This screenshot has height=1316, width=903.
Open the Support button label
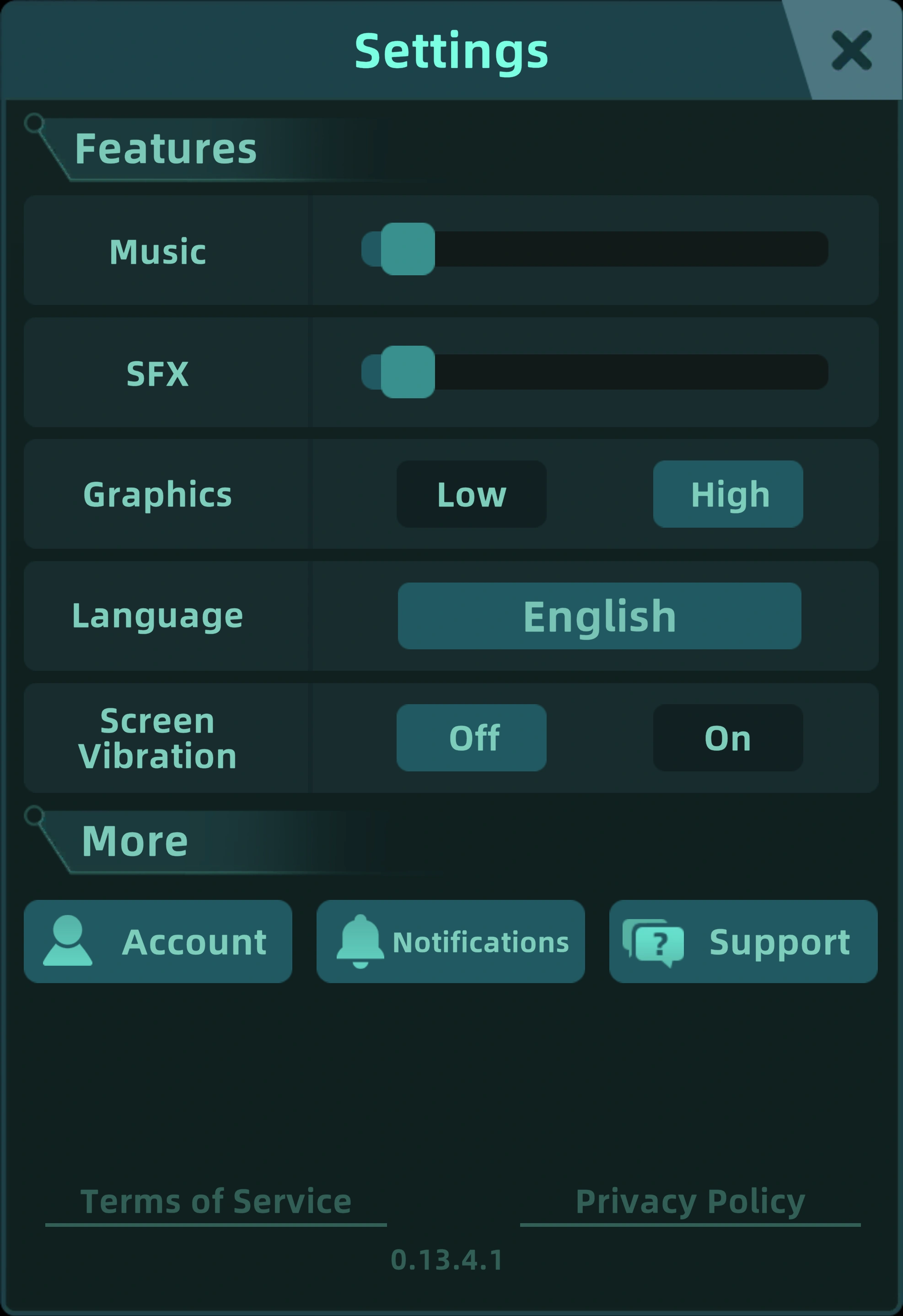pos(779,942)
